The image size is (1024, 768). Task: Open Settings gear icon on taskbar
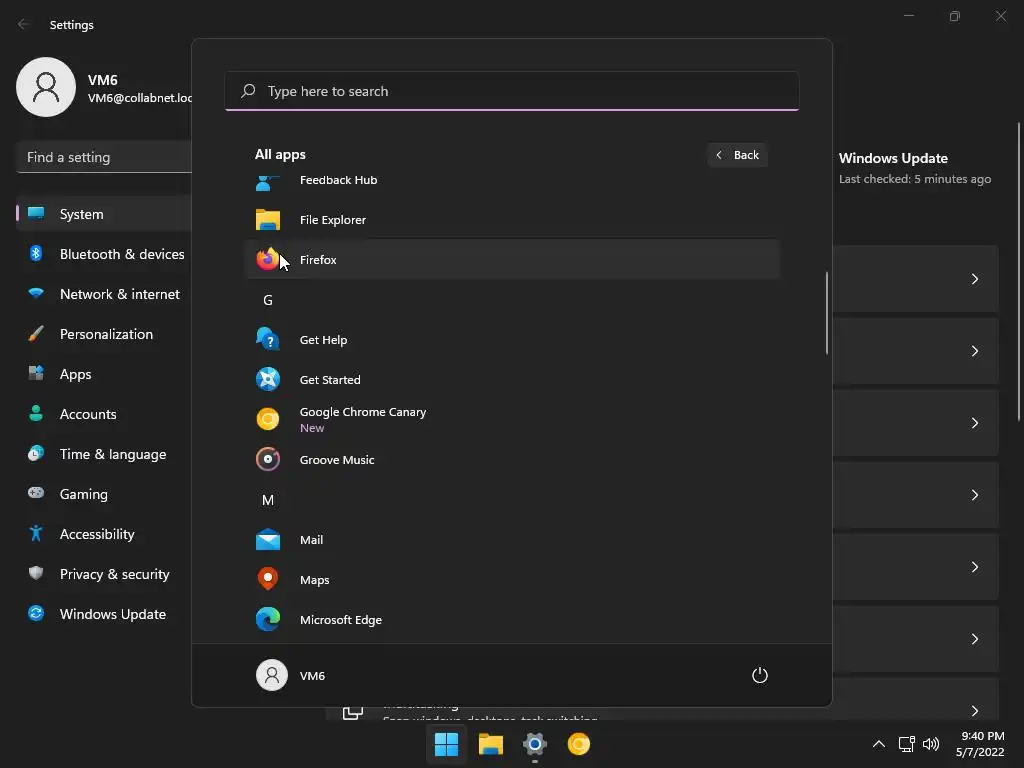pos(535,744)
